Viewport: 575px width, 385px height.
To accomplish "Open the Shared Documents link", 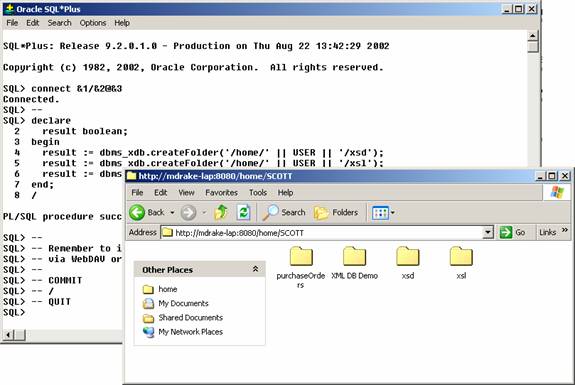I will tap(190, 318).
